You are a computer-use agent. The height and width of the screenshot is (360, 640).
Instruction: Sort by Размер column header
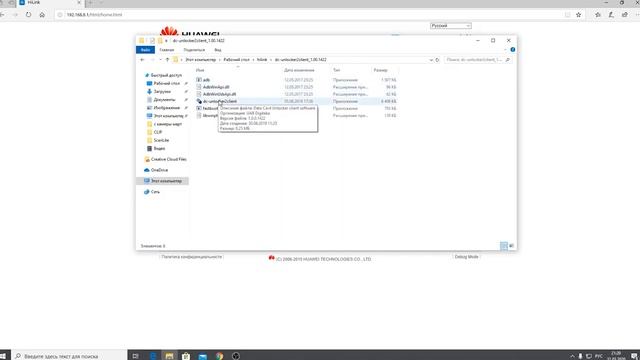(x=380, y=70)
